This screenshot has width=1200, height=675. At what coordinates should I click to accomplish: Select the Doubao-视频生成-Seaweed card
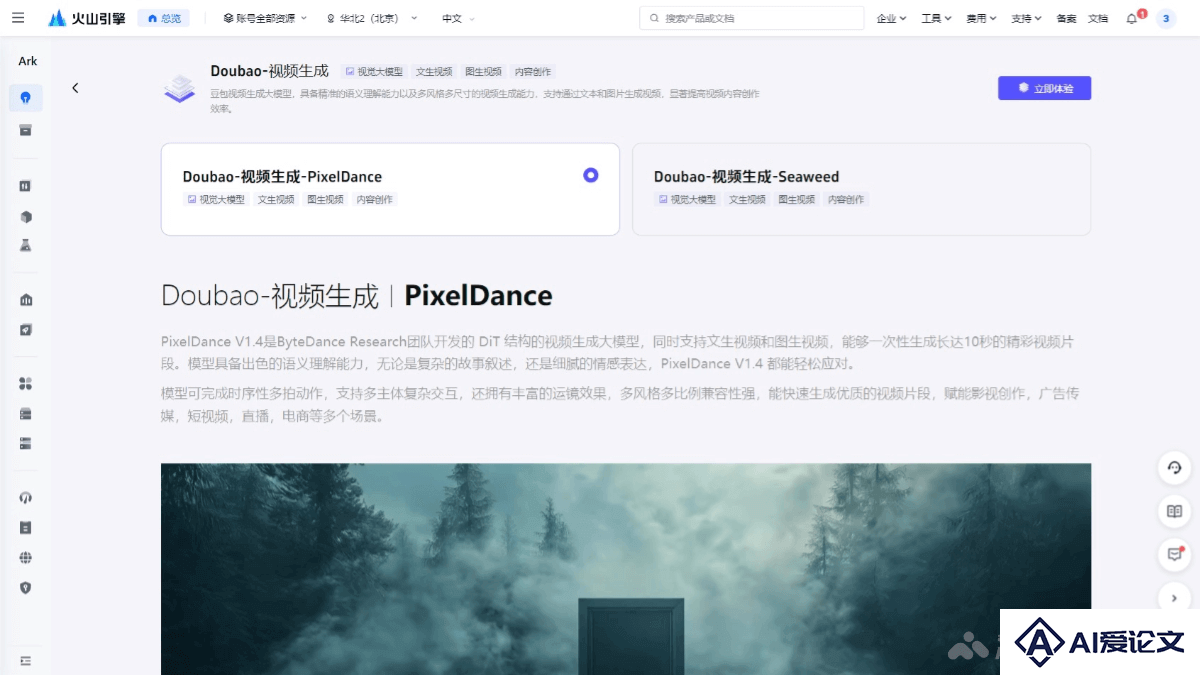[x=861, y=189]
